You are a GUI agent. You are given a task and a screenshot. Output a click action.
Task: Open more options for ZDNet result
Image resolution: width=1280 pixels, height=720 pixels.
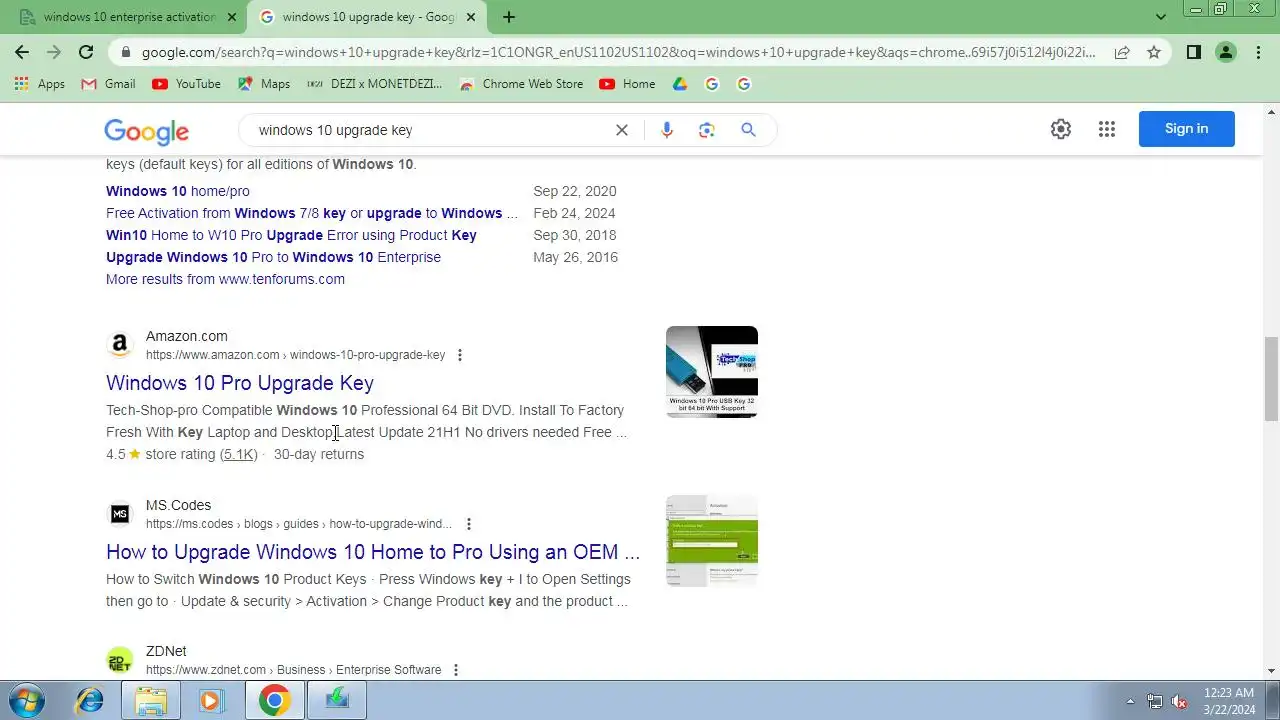tap(456, 670)
